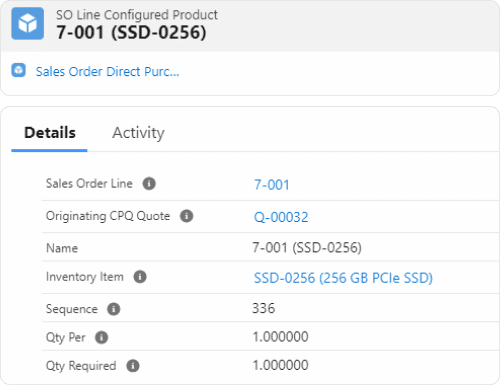Click the Sales Order Line field label
This screenshot has width=500, height=385.
coord(89,183)
